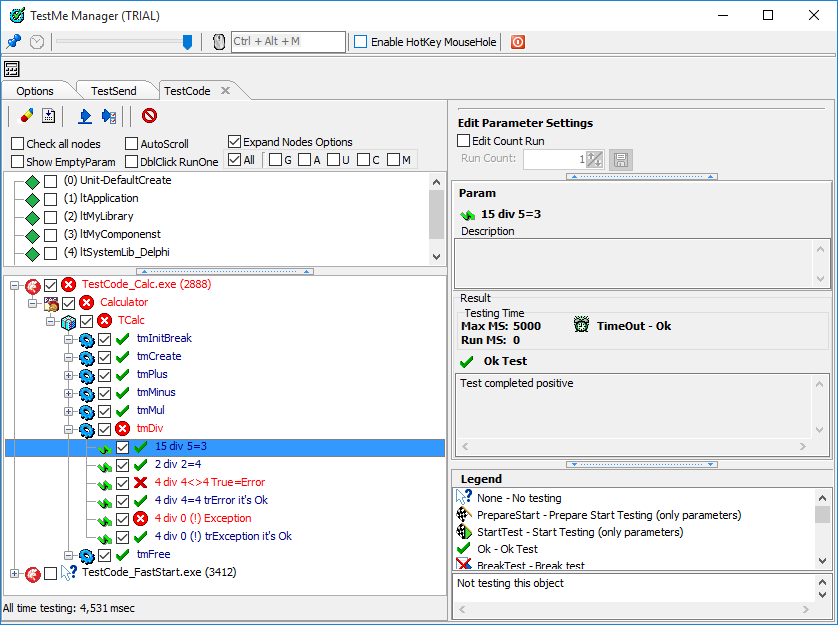Tick the Check all nodes checkbox
Screen dimensions: 838x625
point(18,144)
